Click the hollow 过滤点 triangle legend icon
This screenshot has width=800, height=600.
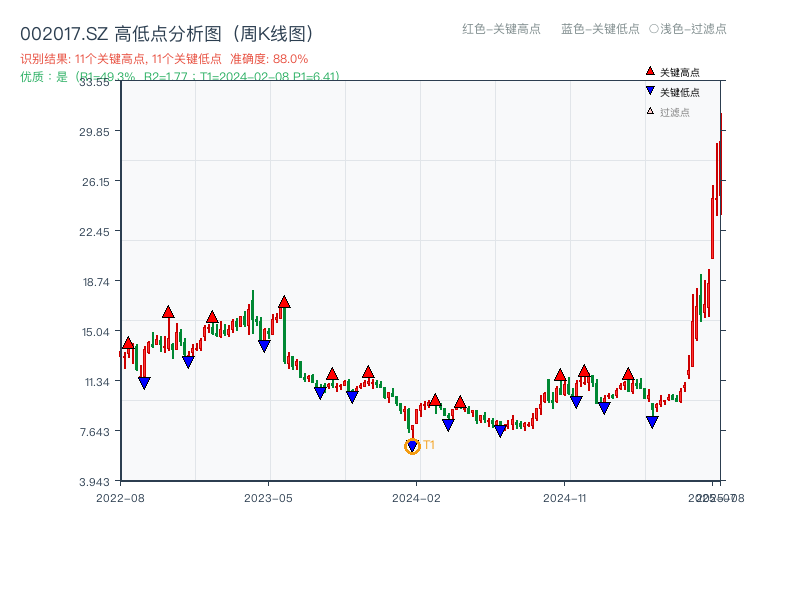(x=650, y=111)
